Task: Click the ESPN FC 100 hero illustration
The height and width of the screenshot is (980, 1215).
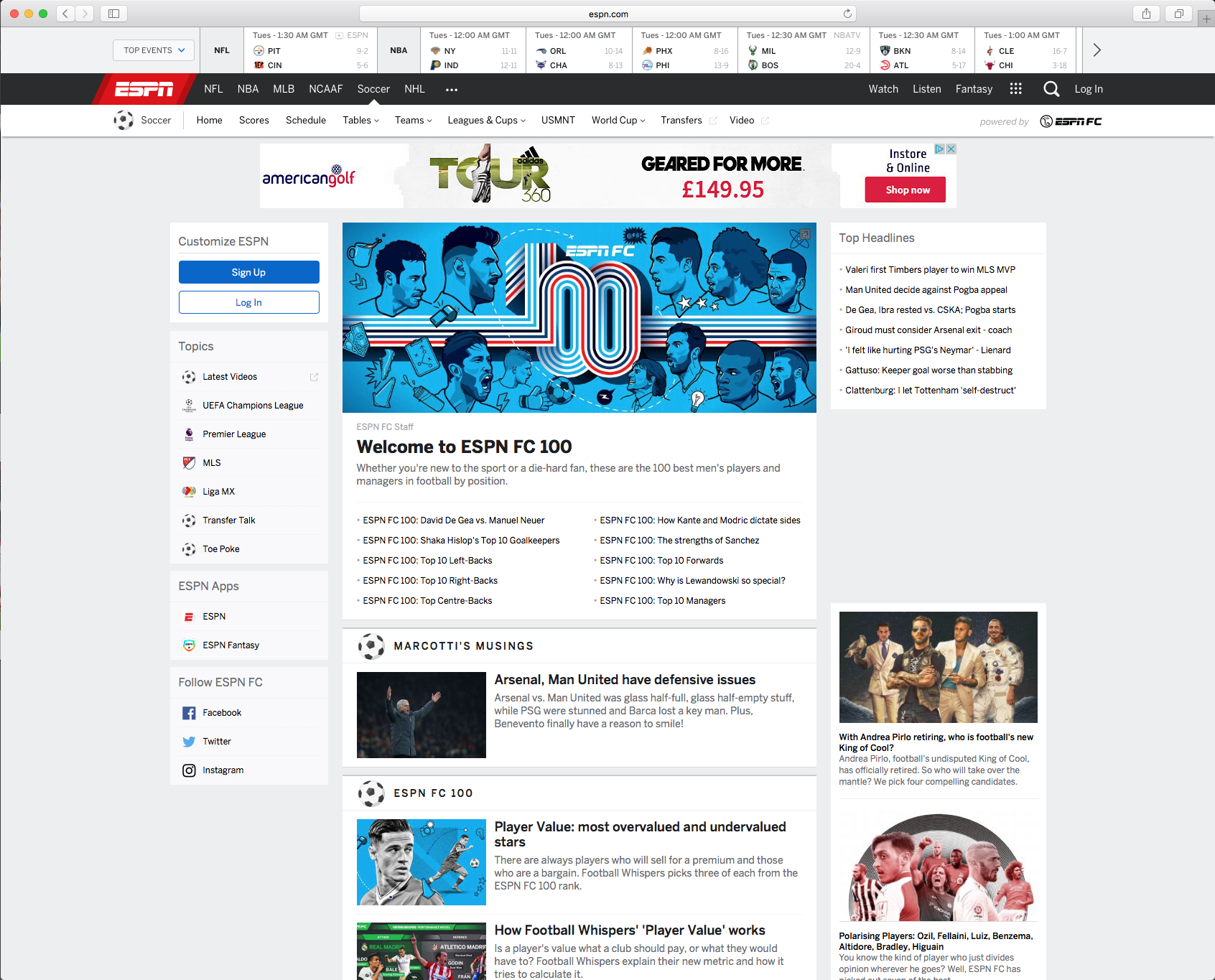Action: (579, 317)
